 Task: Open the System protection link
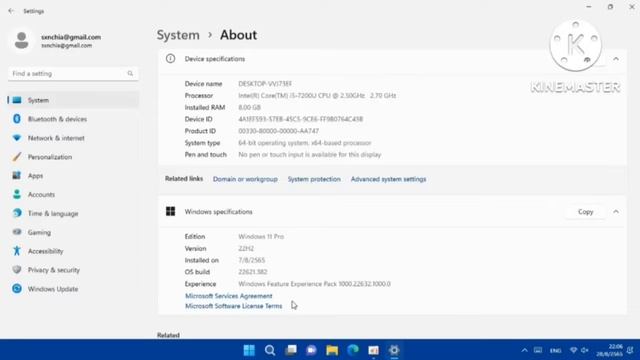click(x=314, y=179)
